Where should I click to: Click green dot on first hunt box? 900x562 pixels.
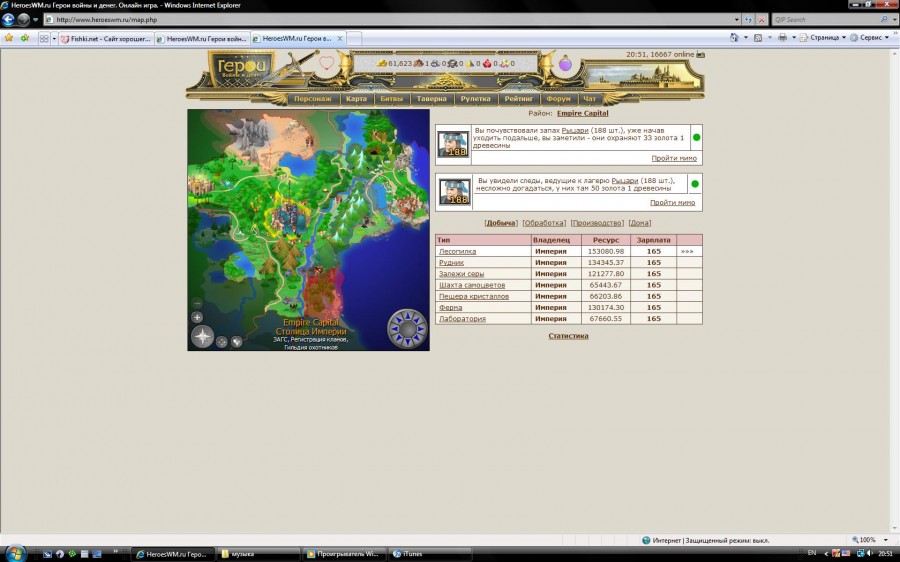point(696,137)
